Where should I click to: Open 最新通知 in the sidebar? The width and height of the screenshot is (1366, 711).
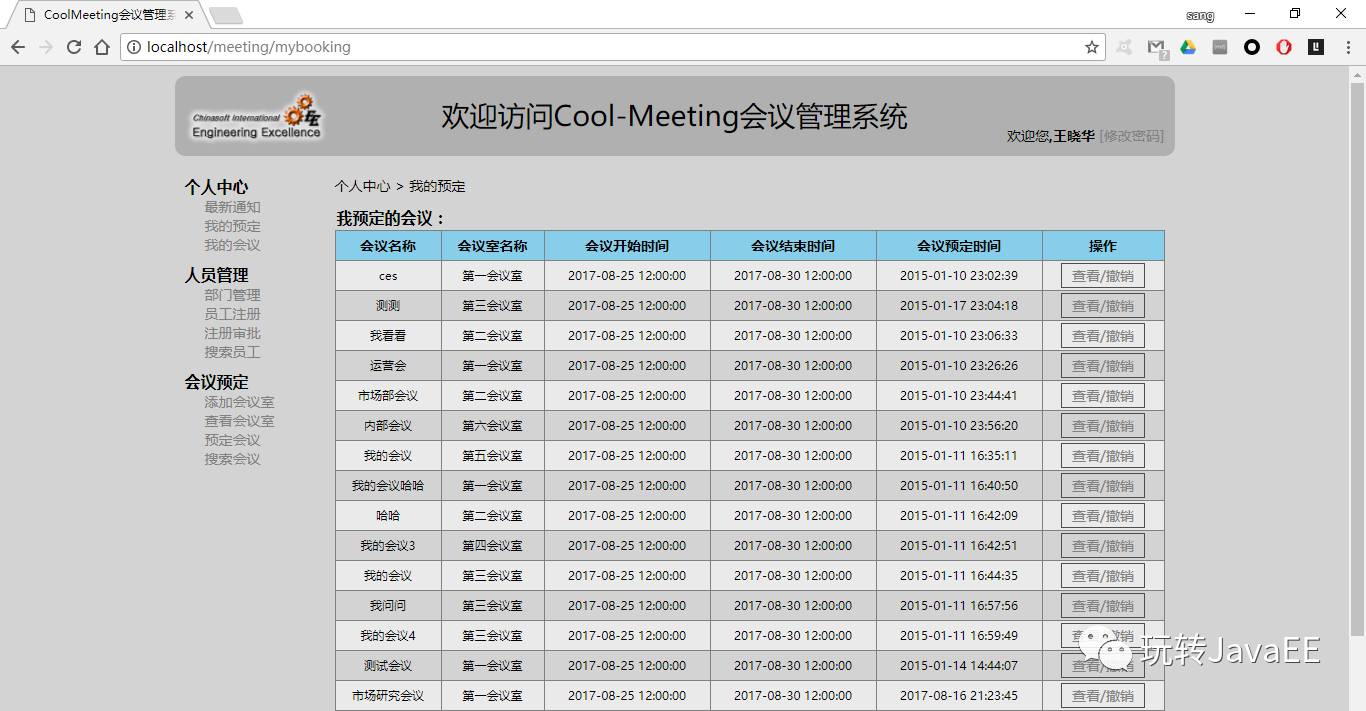[x=232, y=207]
